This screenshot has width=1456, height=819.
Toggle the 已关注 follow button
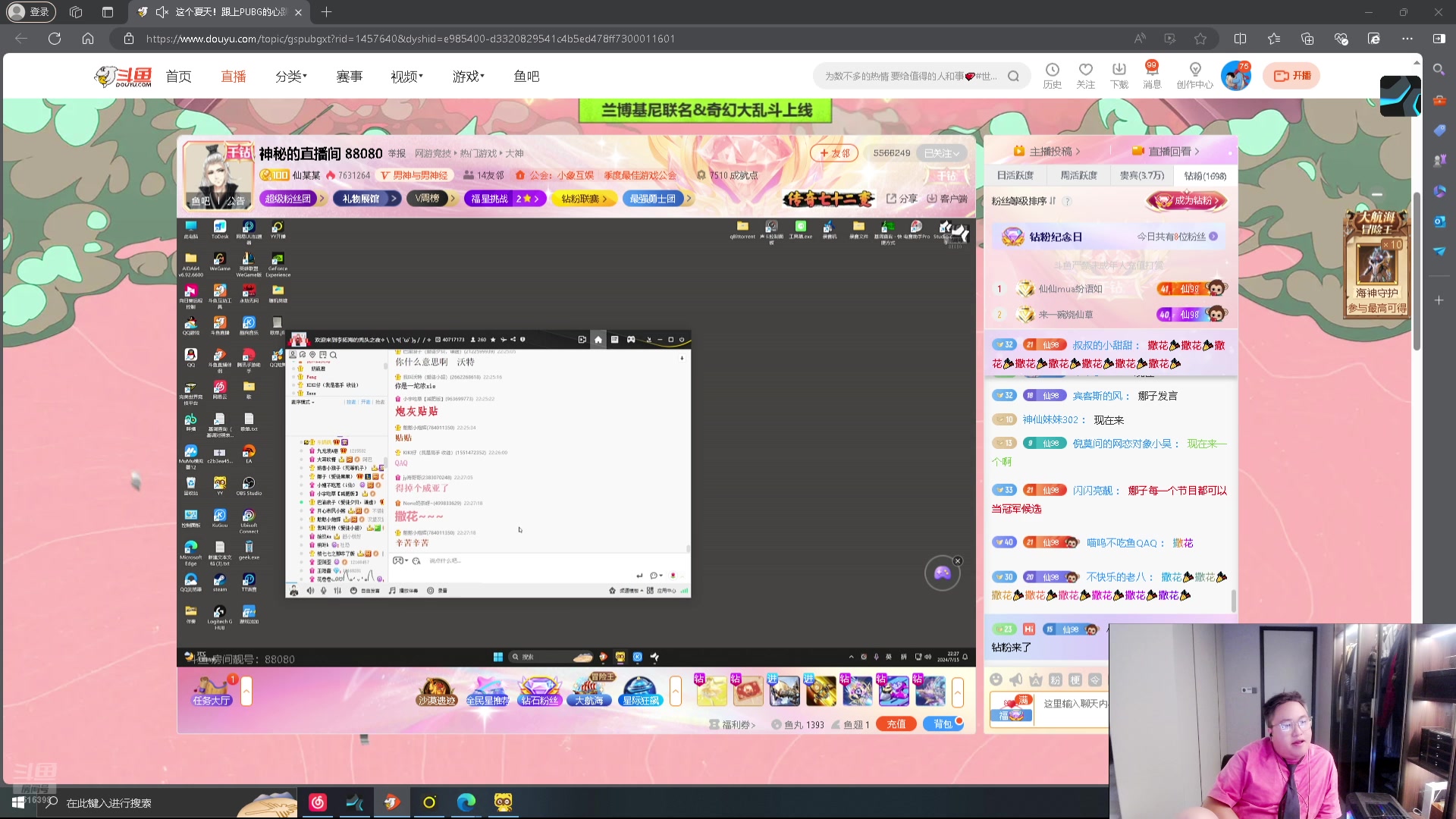(941, 153)
